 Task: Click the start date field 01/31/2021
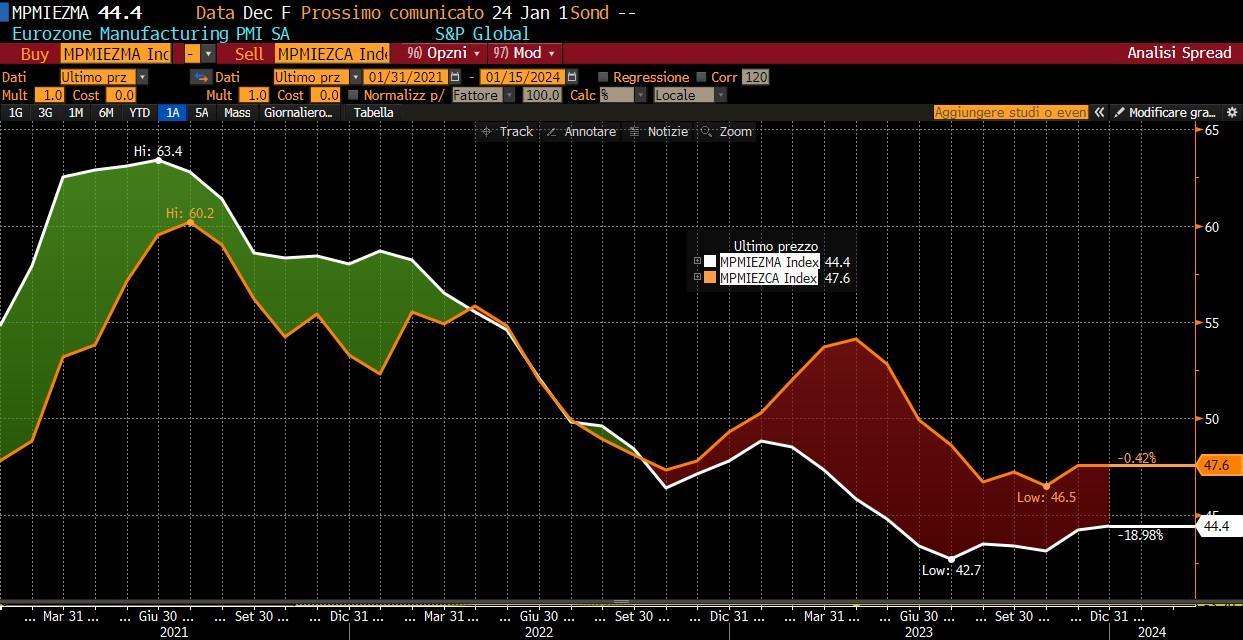[x=406, y=77]
